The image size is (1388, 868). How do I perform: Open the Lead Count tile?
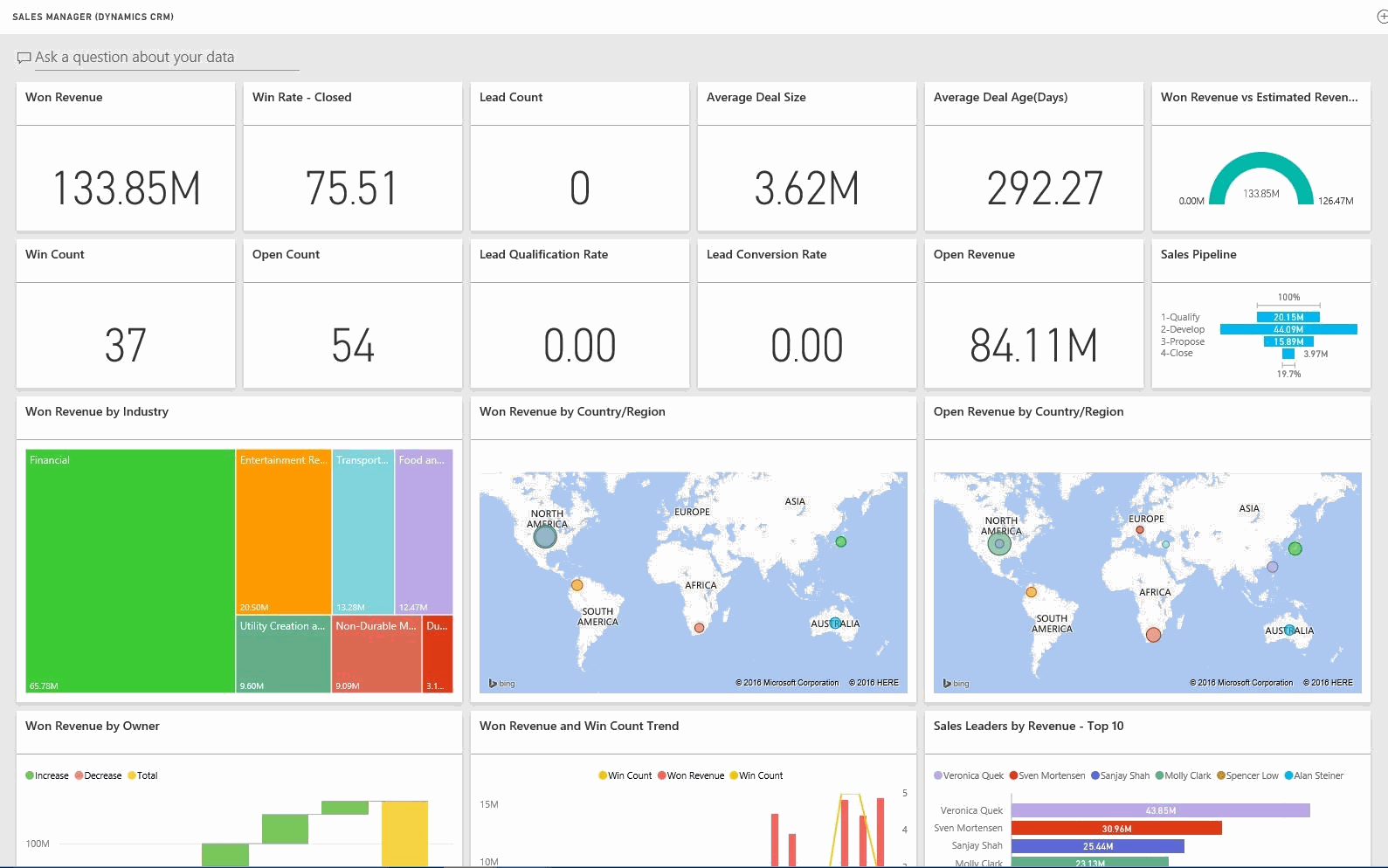click(x=580, y=157)
